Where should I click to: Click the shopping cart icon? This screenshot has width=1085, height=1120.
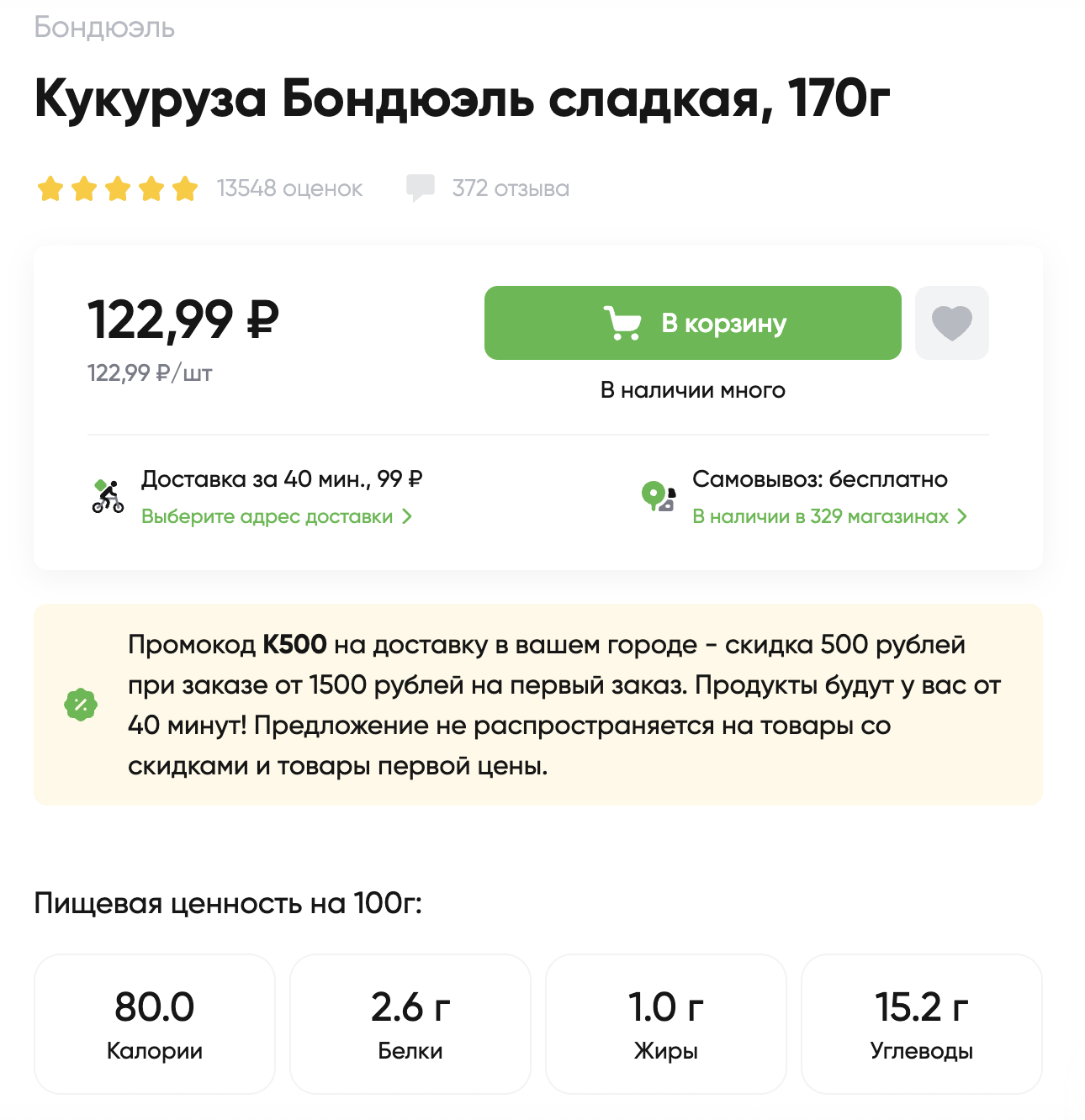tap(622, 323)
